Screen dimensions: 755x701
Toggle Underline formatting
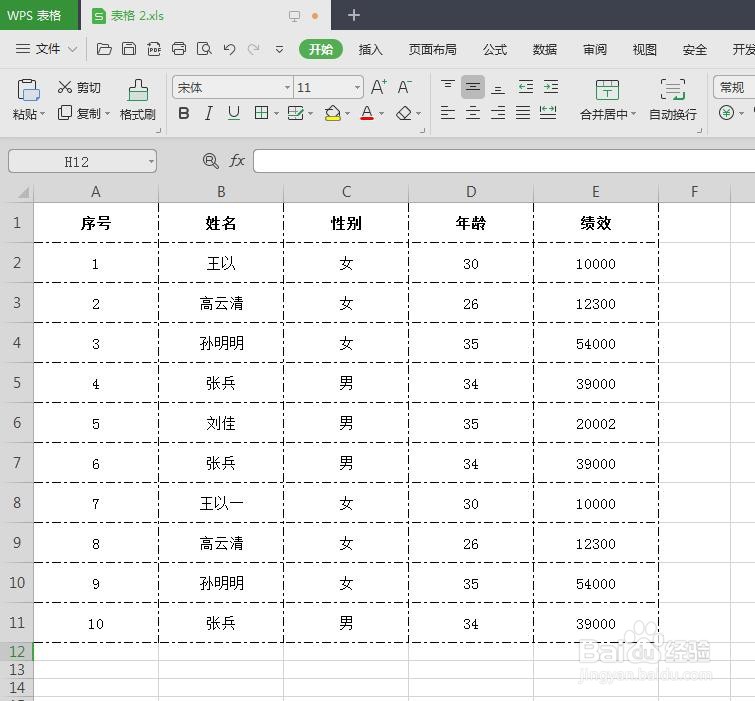234,113
